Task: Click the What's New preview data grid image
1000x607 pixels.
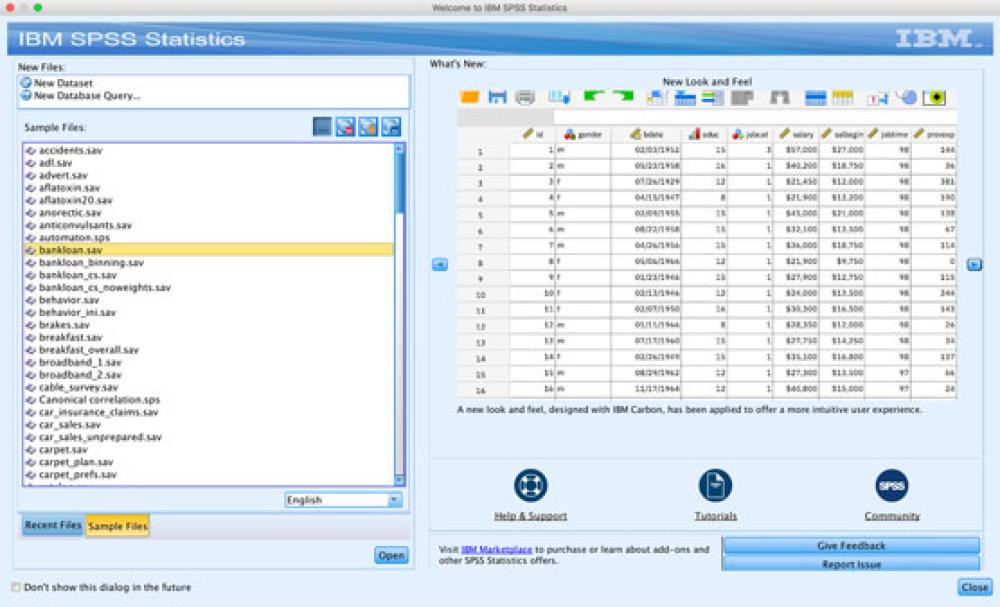Action: [x=707, y=244]
